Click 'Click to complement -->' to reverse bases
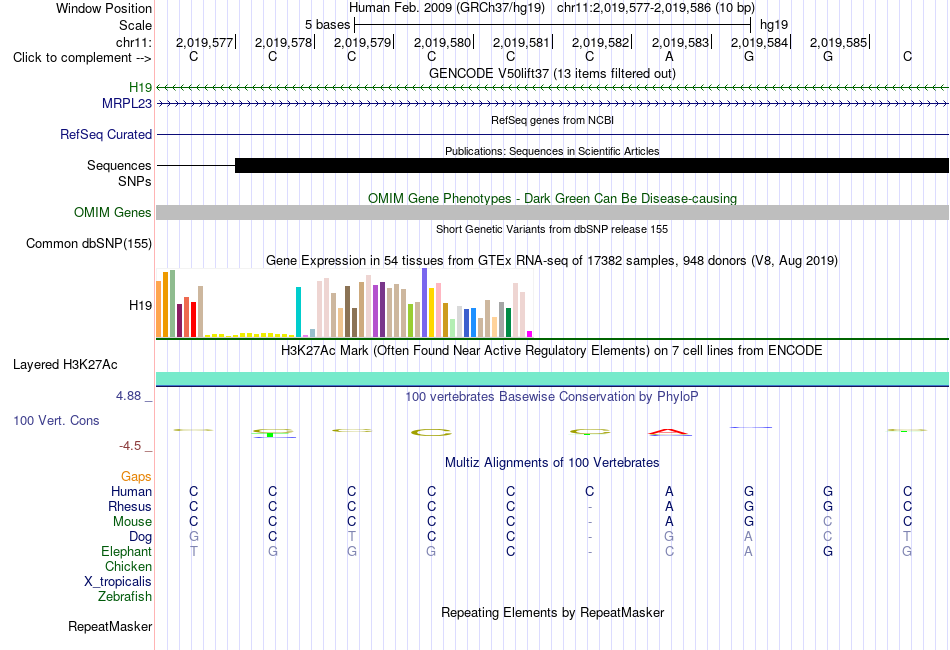This screenshot has height=650, width=950. point(82,58)
